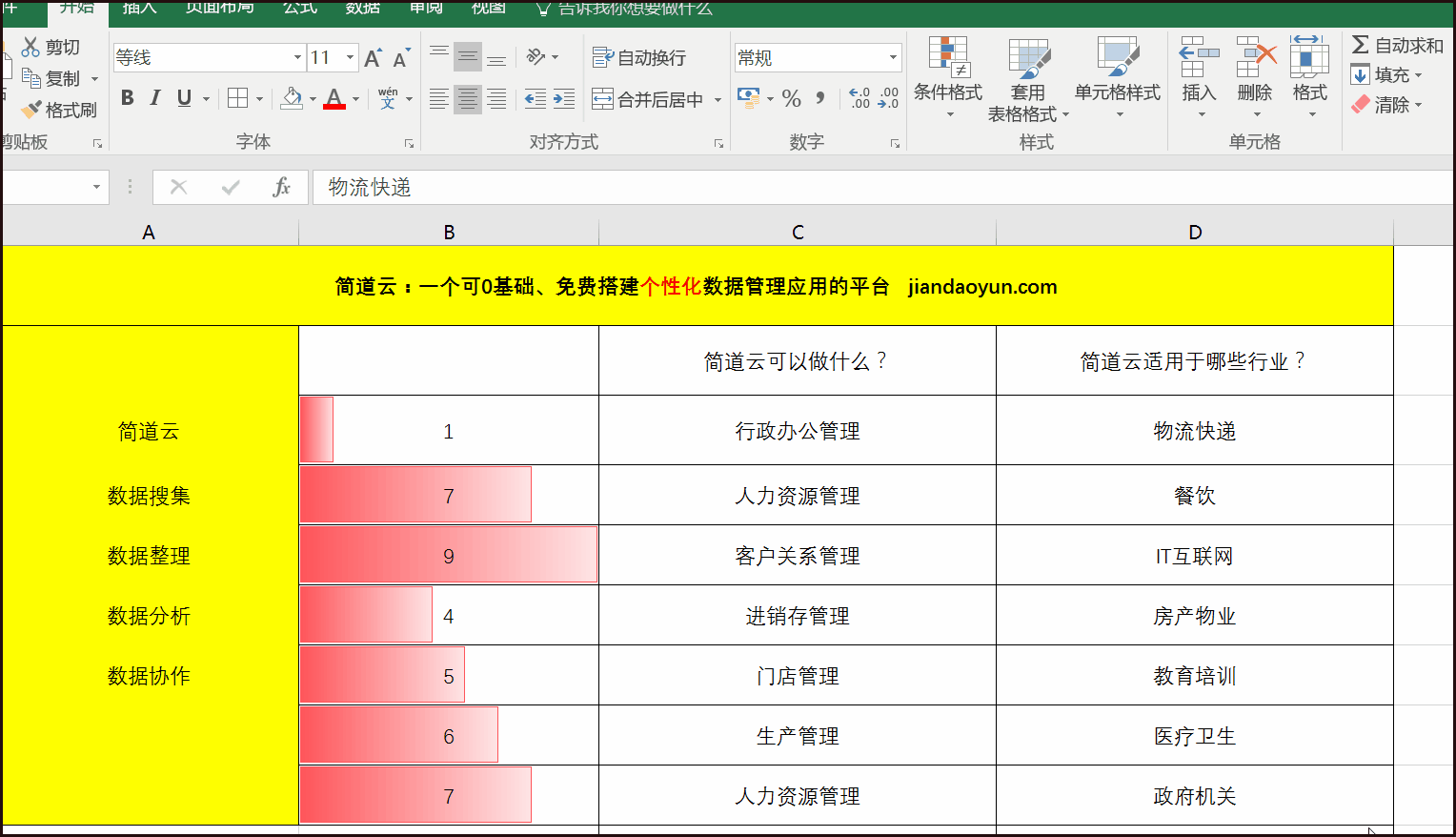Open the font color palette arrow
1456x837 pixels.
click(356, 99)
